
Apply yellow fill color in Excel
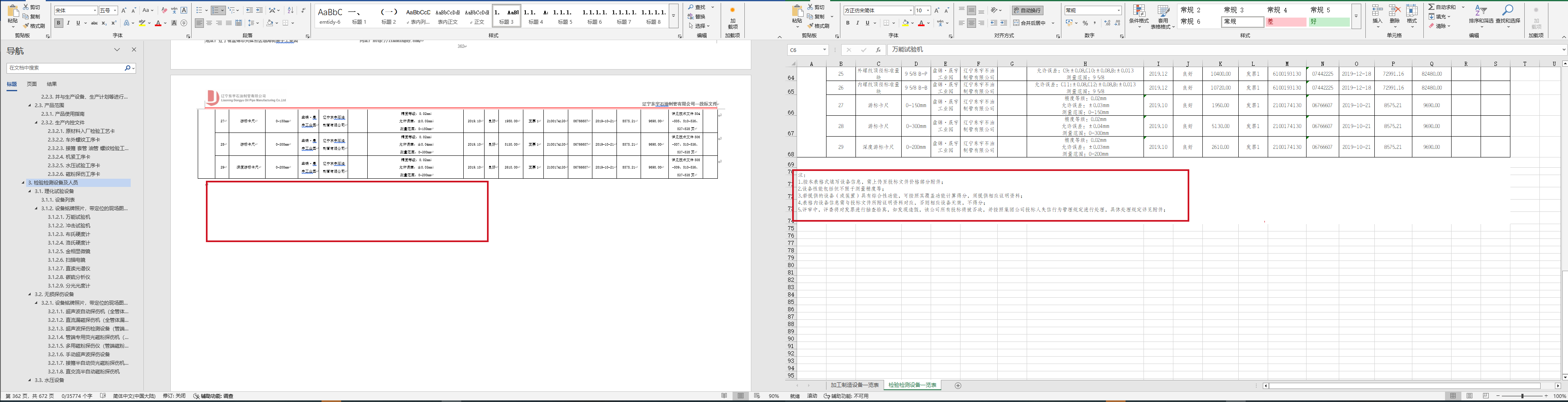click(905, 23)
